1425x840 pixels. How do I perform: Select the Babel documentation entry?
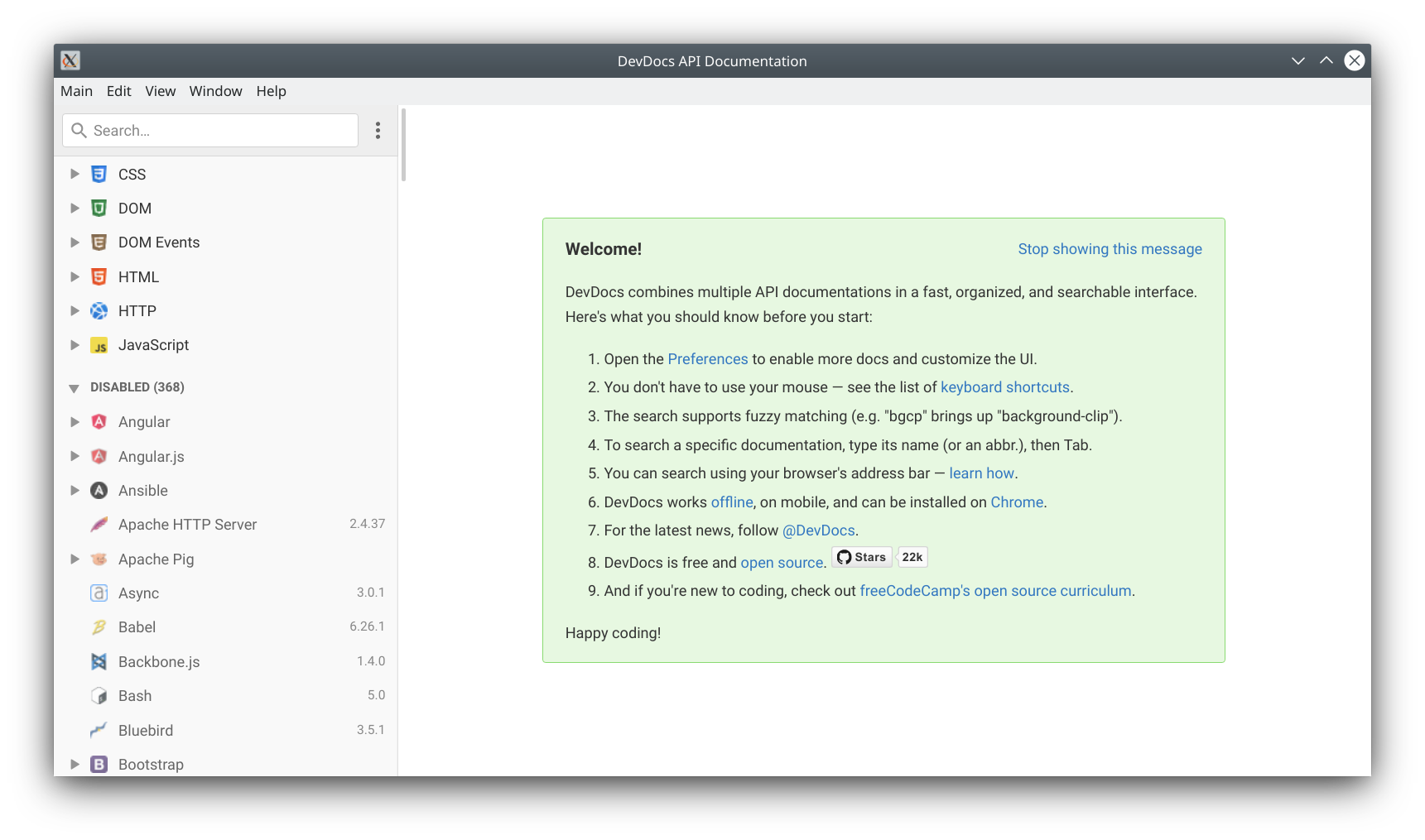coord(225,626)
